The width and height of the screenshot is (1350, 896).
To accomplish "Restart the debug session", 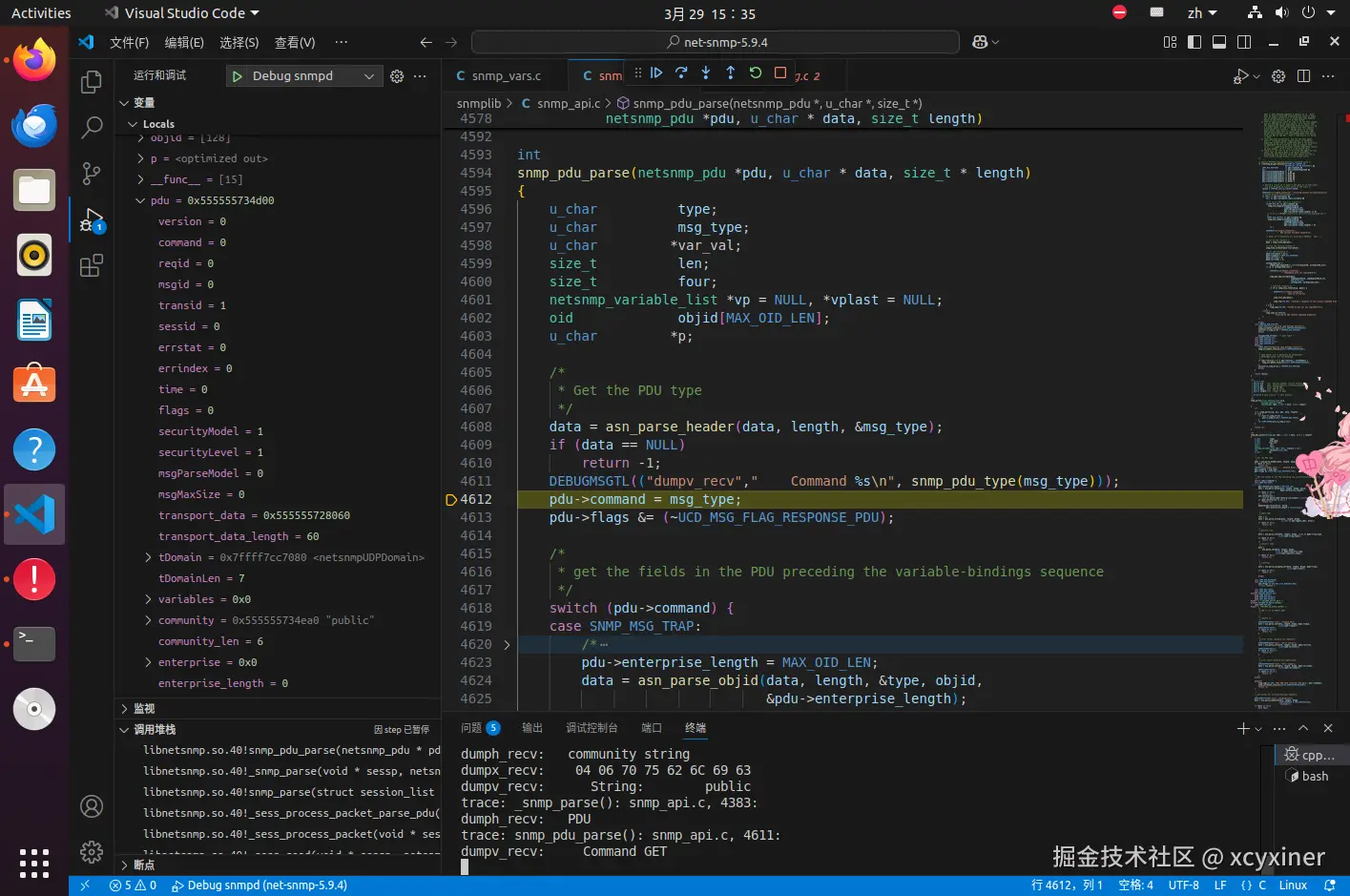I will pyautogui.click(x=756, y=73).
